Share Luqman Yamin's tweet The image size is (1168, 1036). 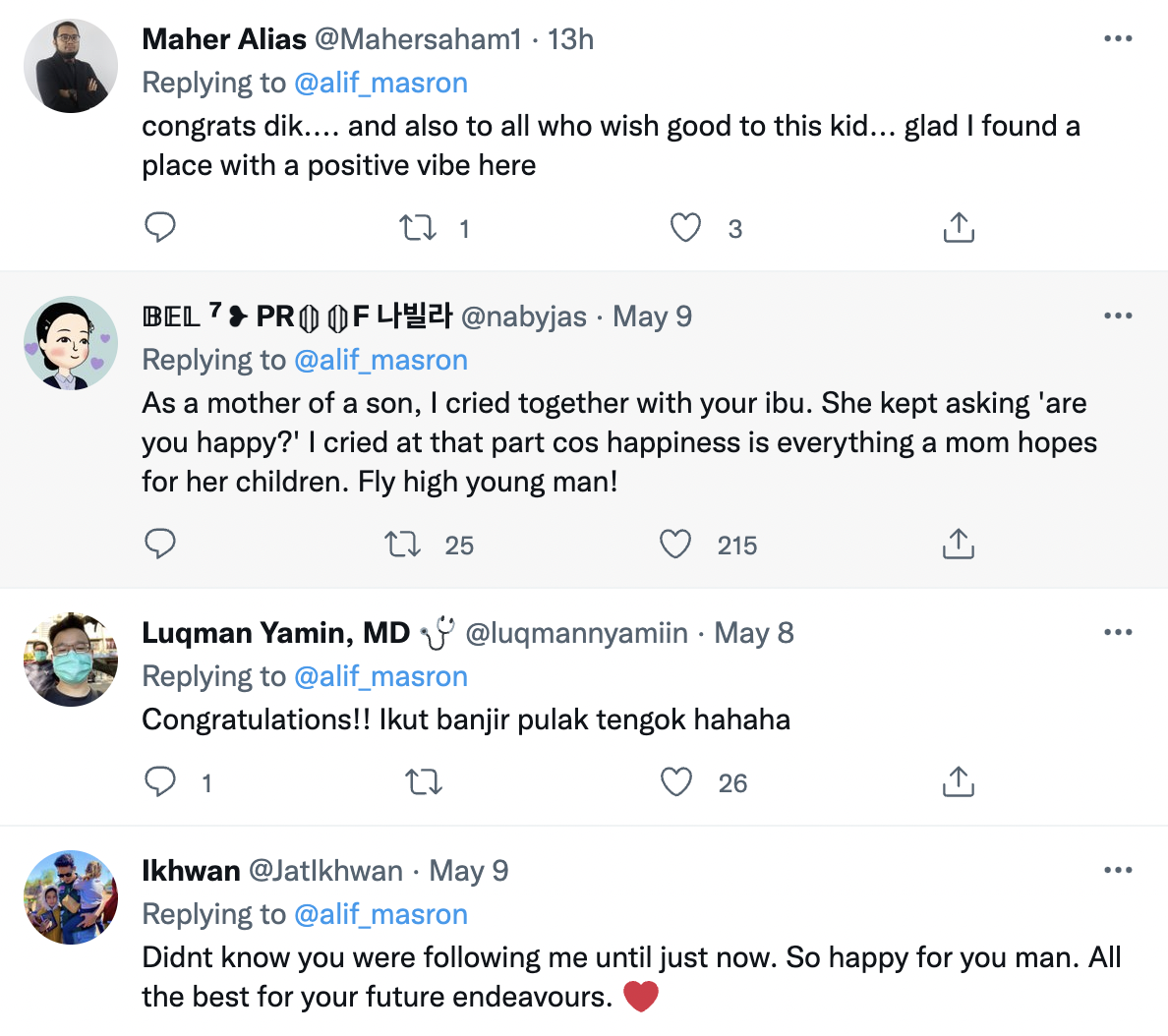point(959,782)
